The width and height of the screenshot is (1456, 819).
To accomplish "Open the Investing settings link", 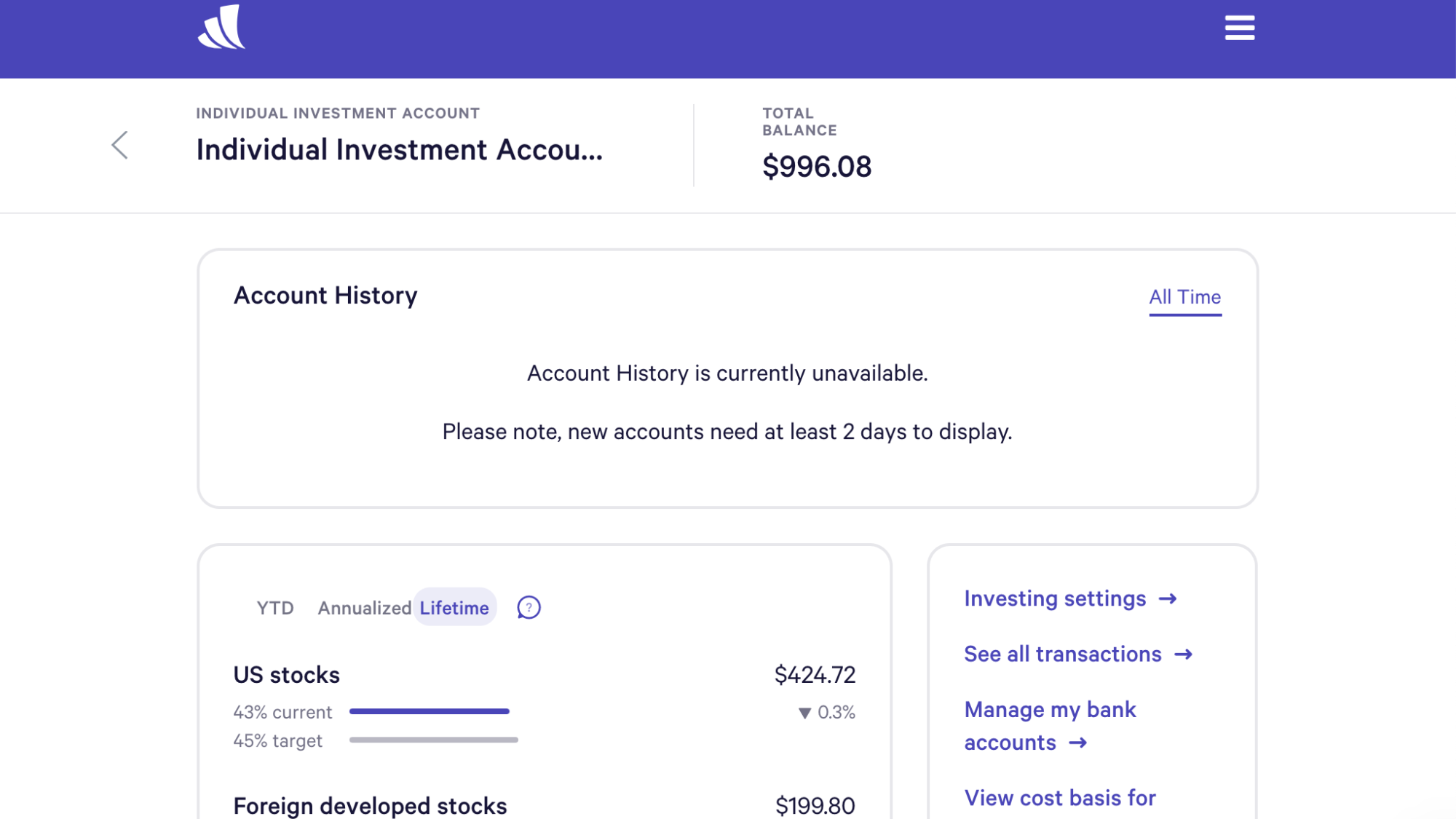I will [1055, 598].
